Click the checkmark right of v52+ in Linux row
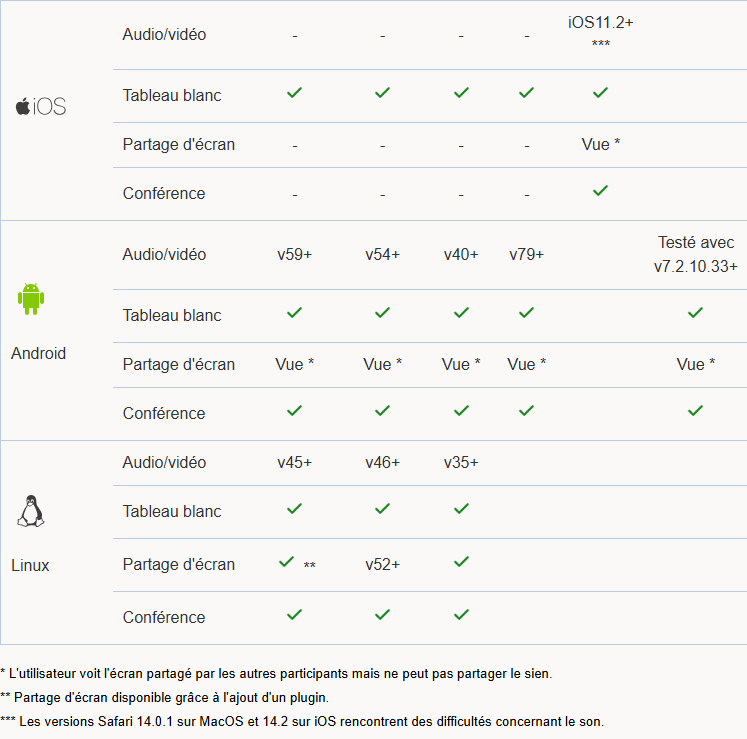 (x=461, y=562)
